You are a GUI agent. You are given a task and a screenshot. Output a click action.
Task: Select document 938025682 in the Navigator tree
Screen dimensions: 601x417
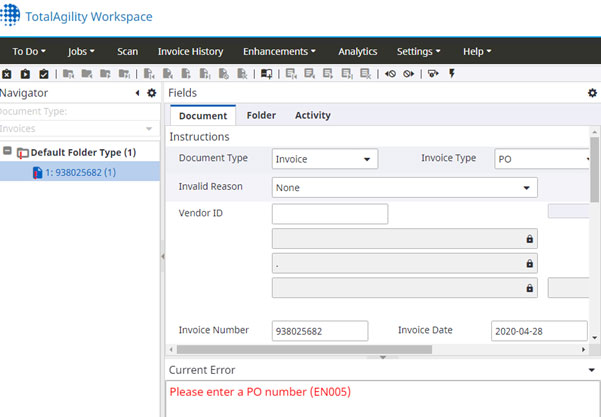[80, 172]
